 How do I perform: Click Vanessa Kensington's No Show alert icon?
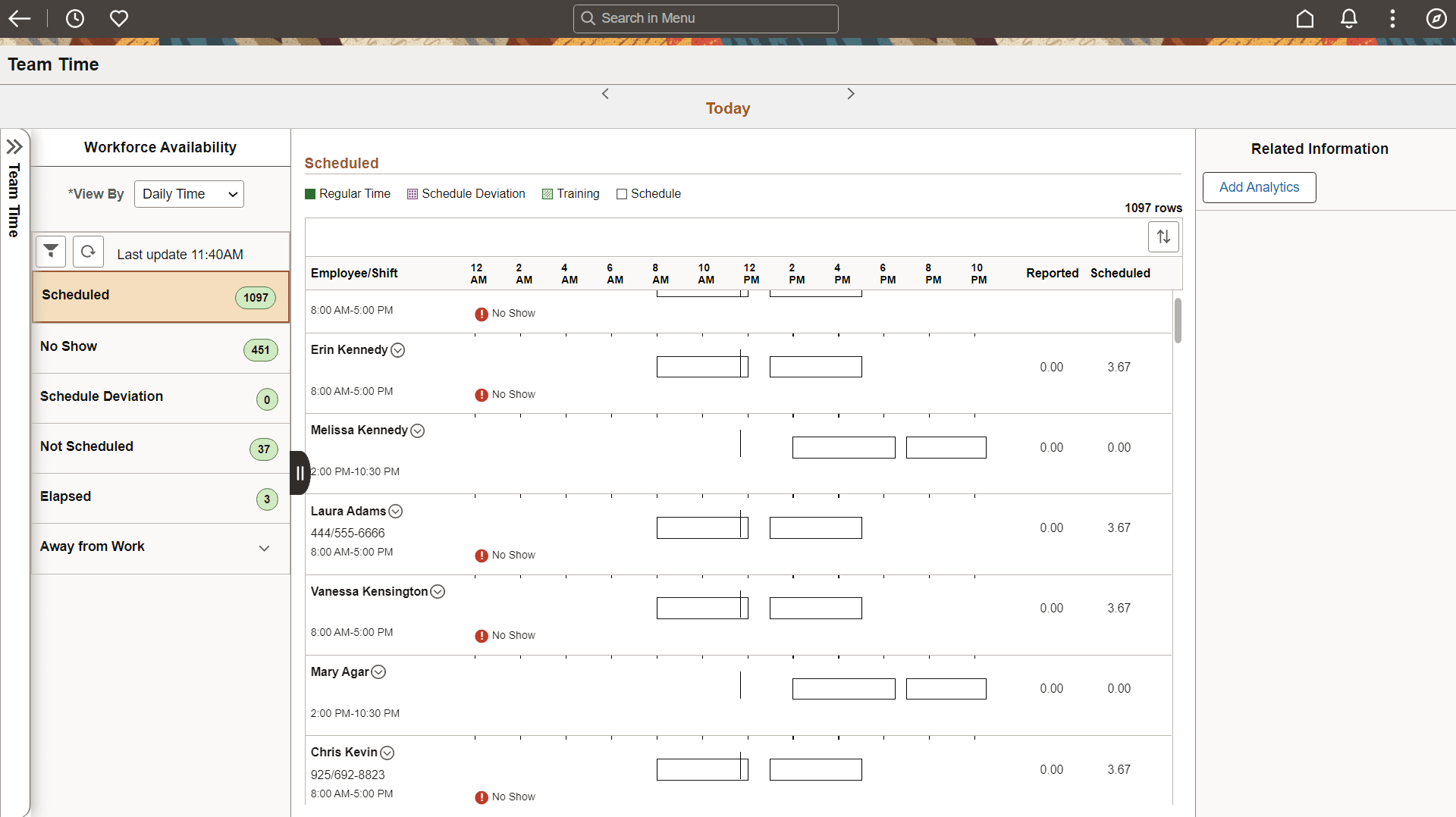[x=482, y=636]
